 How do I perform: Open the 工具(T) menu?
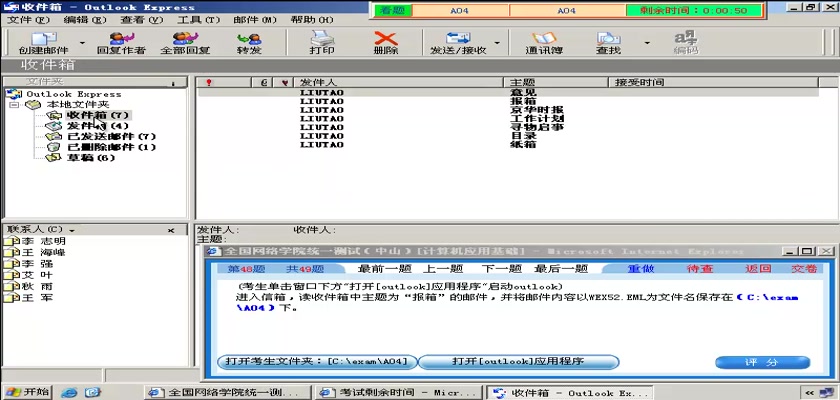(x=199, y=20)
